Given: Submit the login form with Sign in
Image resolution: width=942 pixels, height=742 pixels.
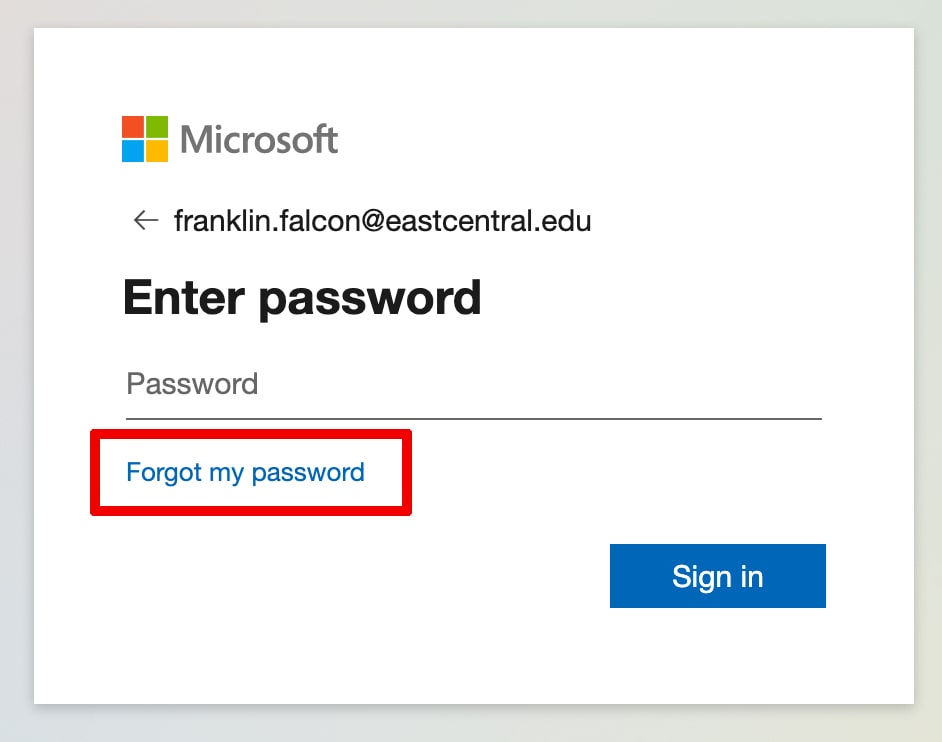Looking at the screenshot, I should click(x=717, y=576).
